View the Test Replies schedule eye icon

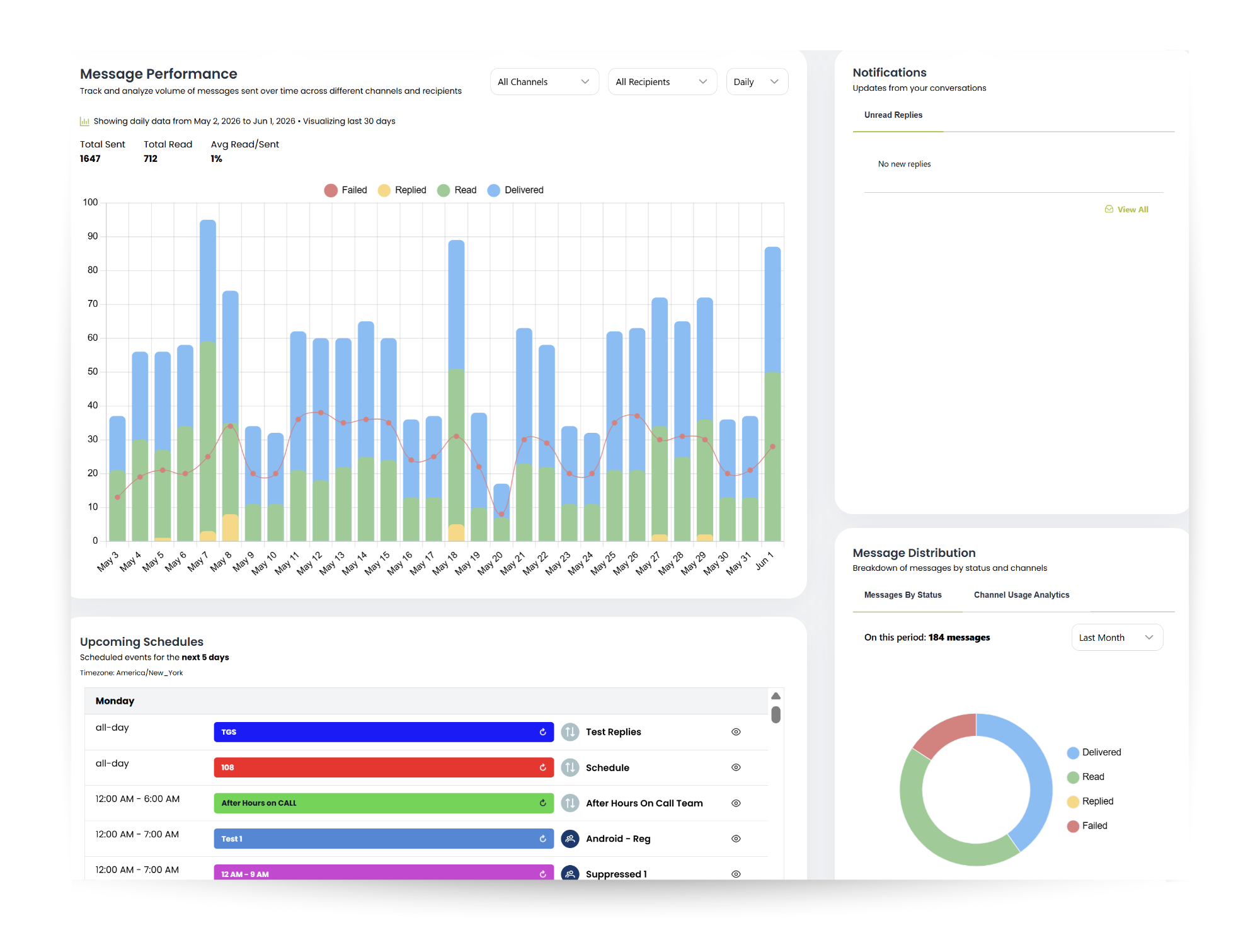(736, 732)
